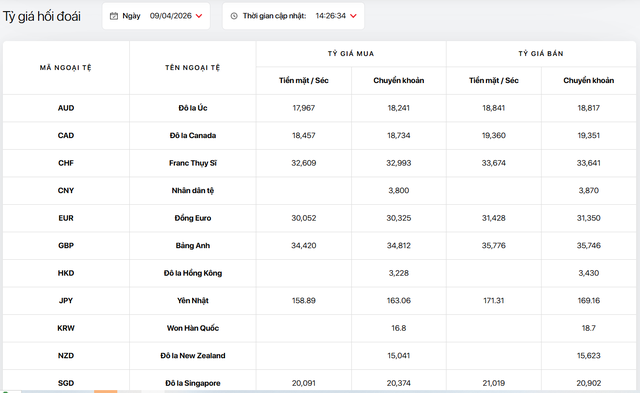The height and width of the screenshot is (393, 640).
Task: Expand the update time chevron next to 14:26:34
Action: (353, 16)
